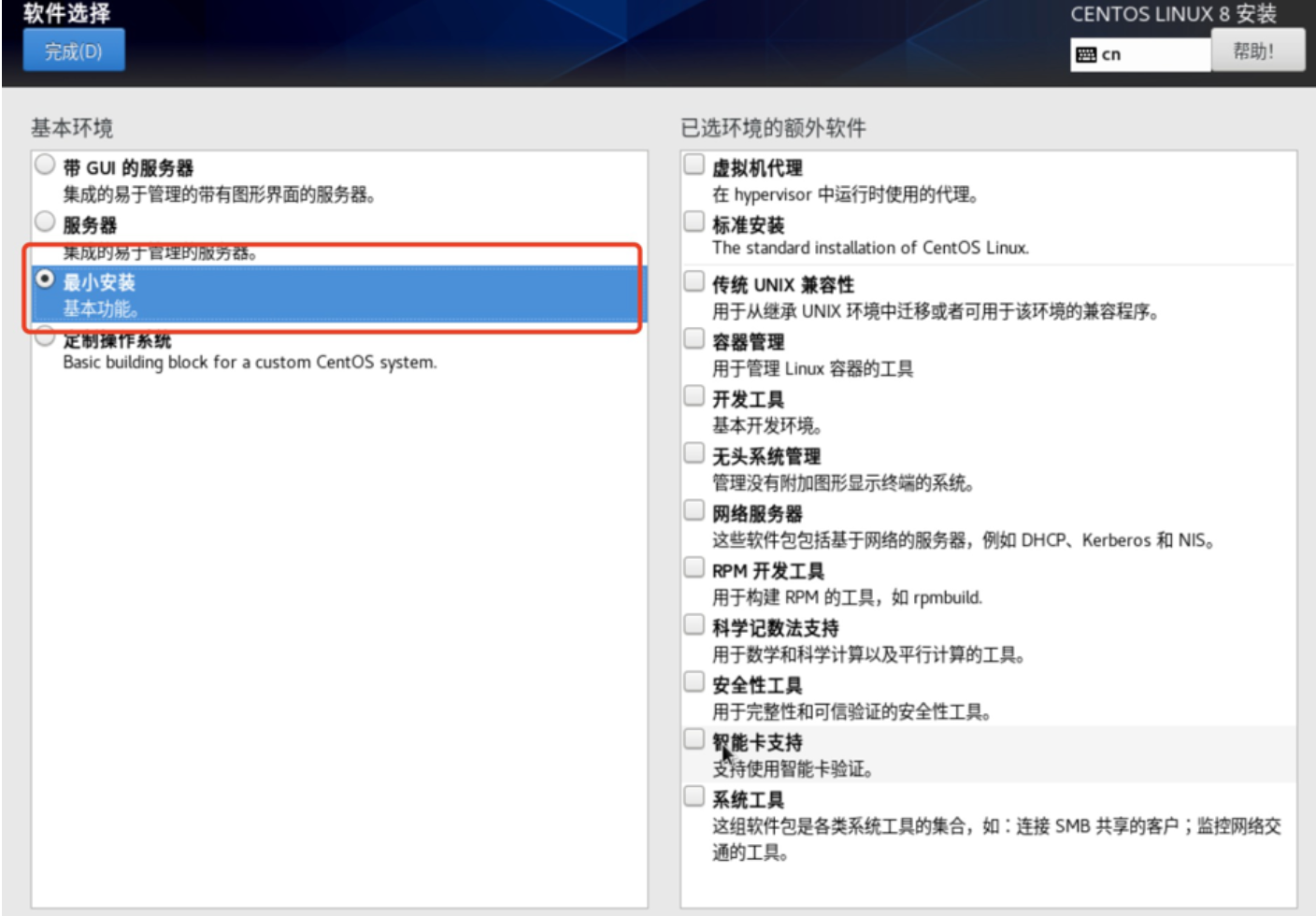This screenshot has width=1316, height=916.
Task: Check the 智能卡支持 checkbox
Action: (x=694, y=739)
